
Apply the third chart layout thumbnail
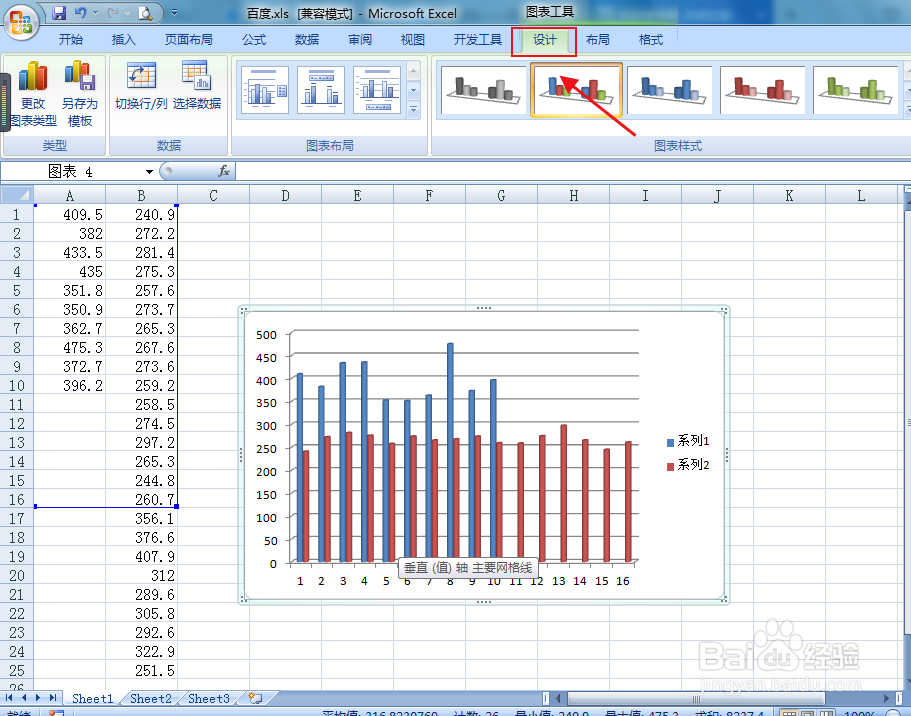[x=376, y=90]
